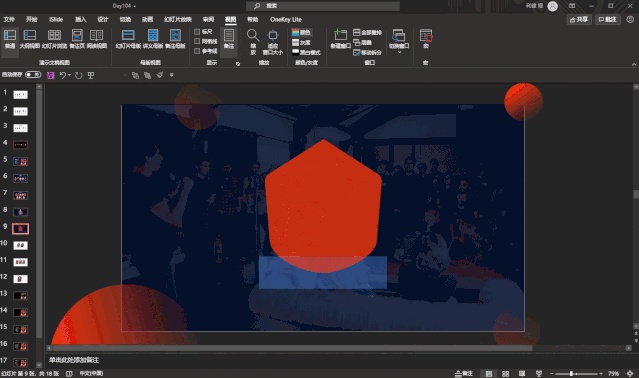
Task: Click the Redo icon in quick access
Action: click(x=79, y=75)
